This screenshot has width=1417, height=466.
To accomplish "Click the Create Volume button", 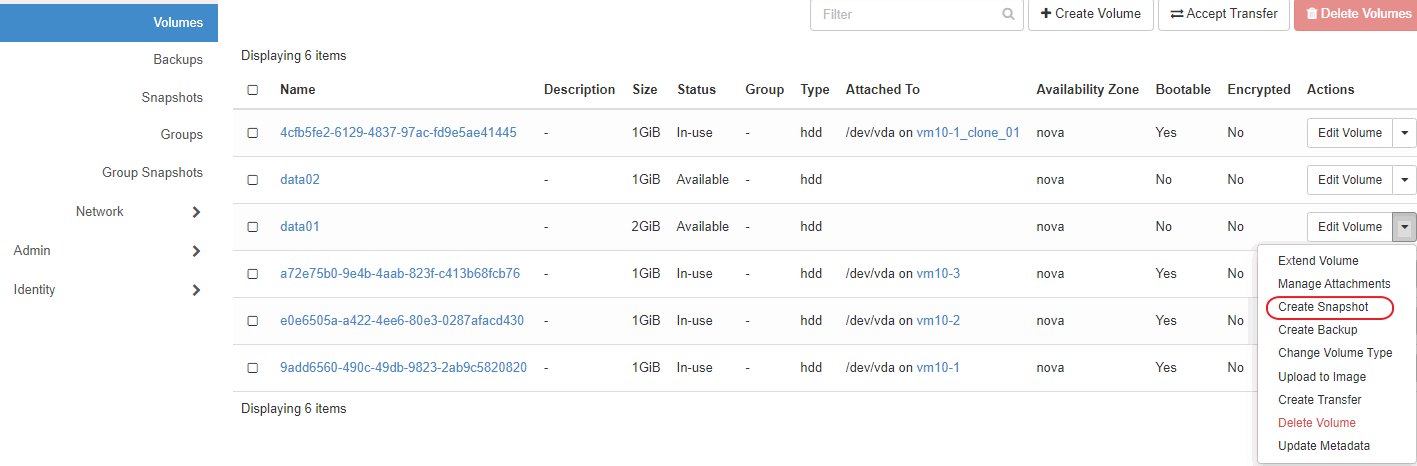I will coord(1090,14).
